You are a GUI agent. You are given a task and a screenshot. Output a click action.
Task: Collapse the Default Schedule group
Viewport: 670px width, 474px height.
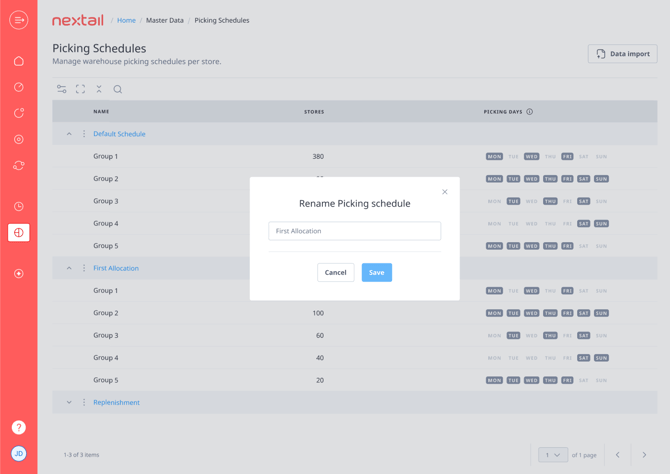(69, 134)
